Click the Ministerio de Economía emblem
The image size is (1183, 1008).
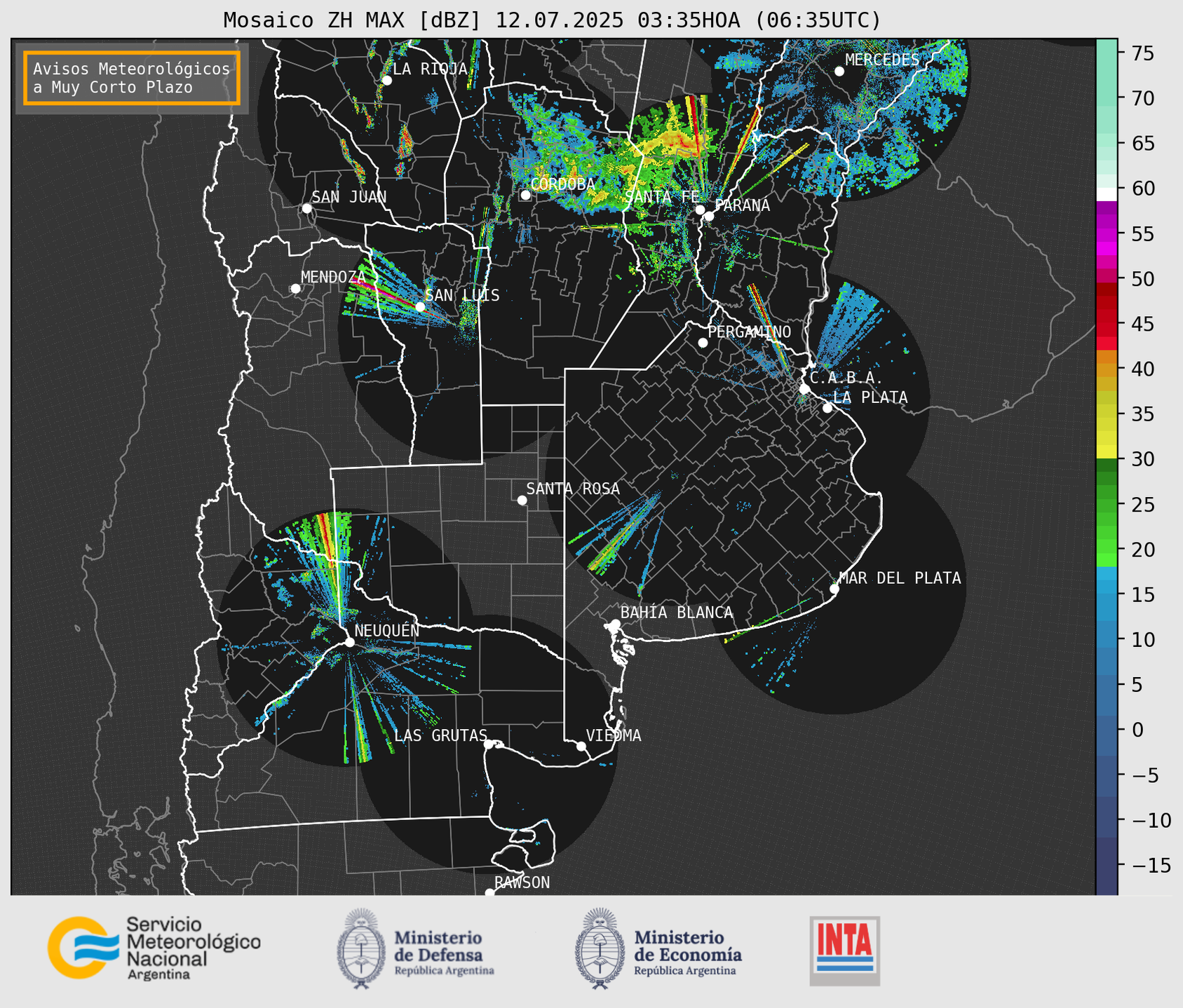tap(600, 948)
